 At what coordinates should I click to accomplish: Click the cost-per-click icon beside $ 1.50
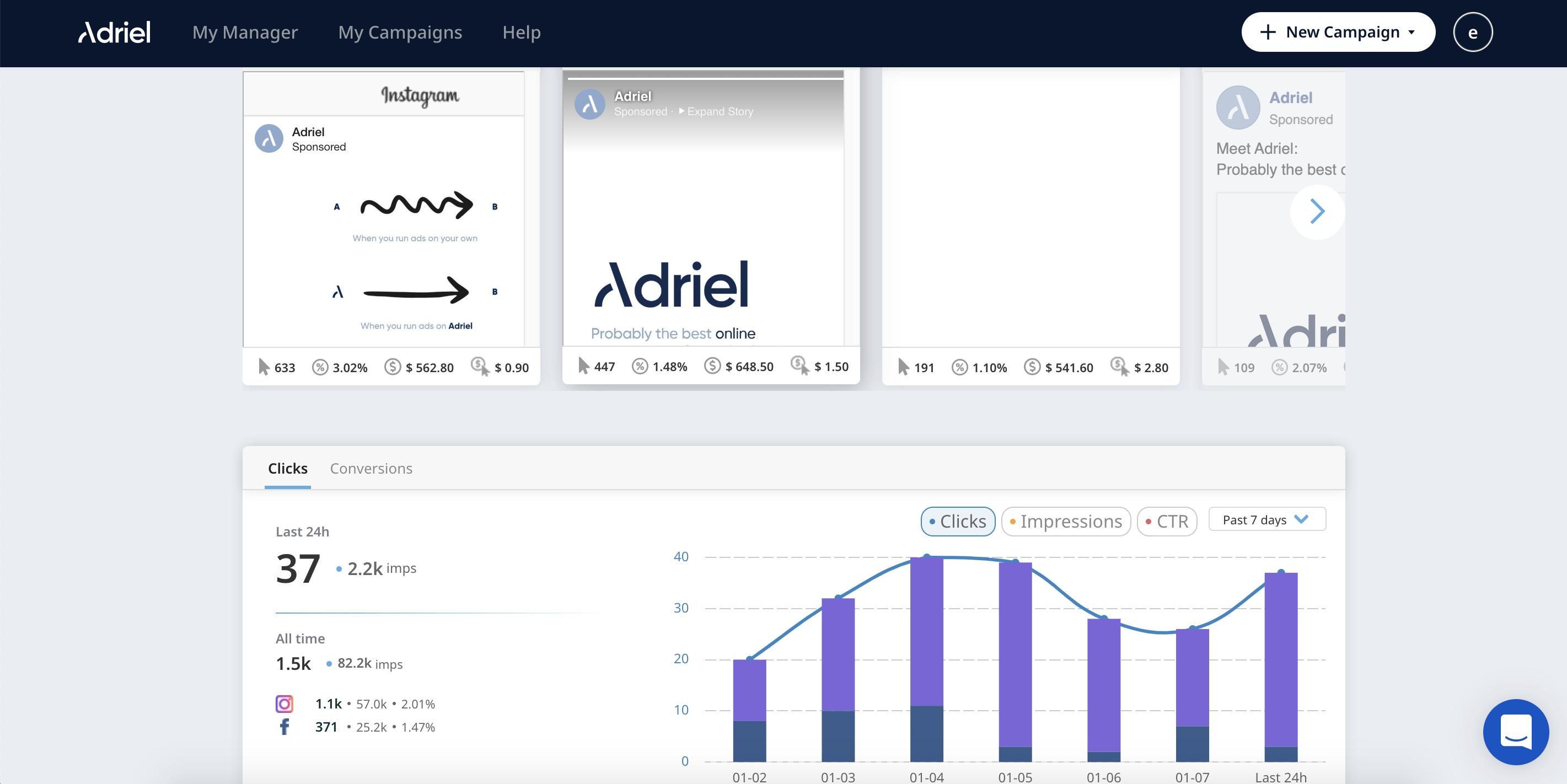pos(800,366)
